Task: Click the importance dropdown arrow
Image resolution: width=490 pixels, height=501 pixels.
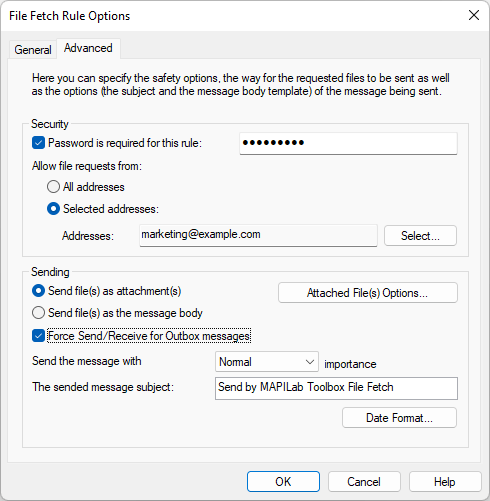Action: [x=310, y=362]
